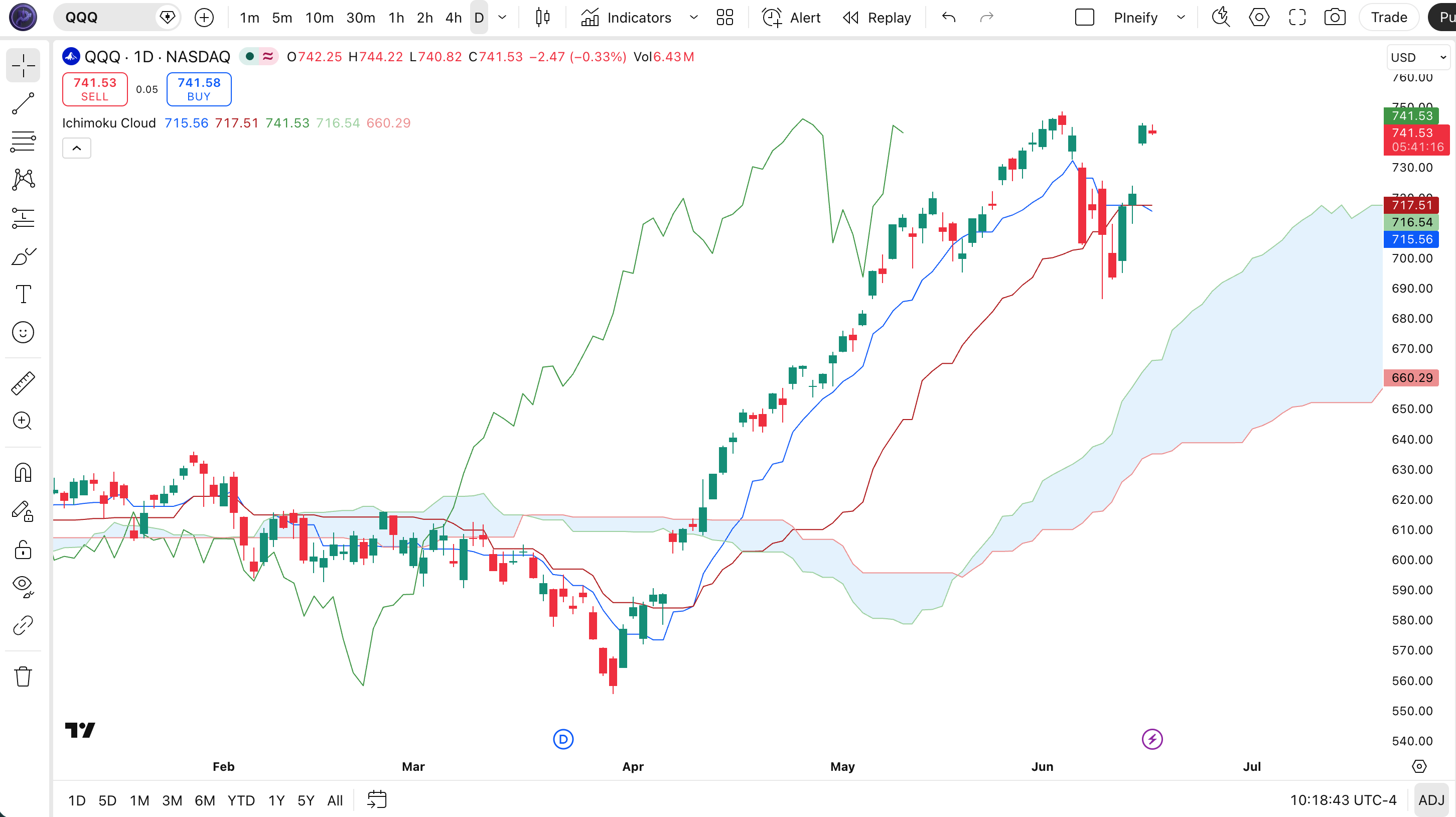Viewport: 1456px width, 817px height.
Task: Select the 1m timeframe
Action: [x=249, y=18]
